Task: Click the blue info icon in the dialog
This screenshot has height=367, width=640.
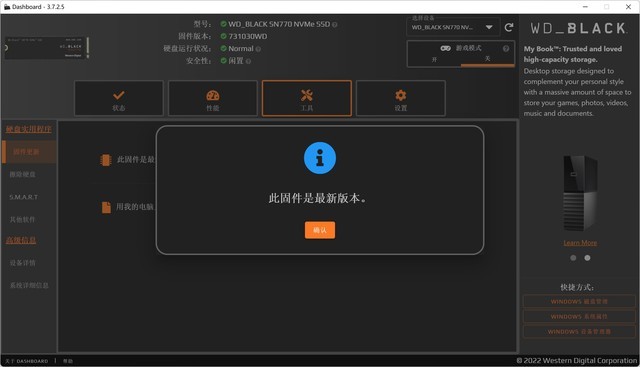Action: click(320, 158)
